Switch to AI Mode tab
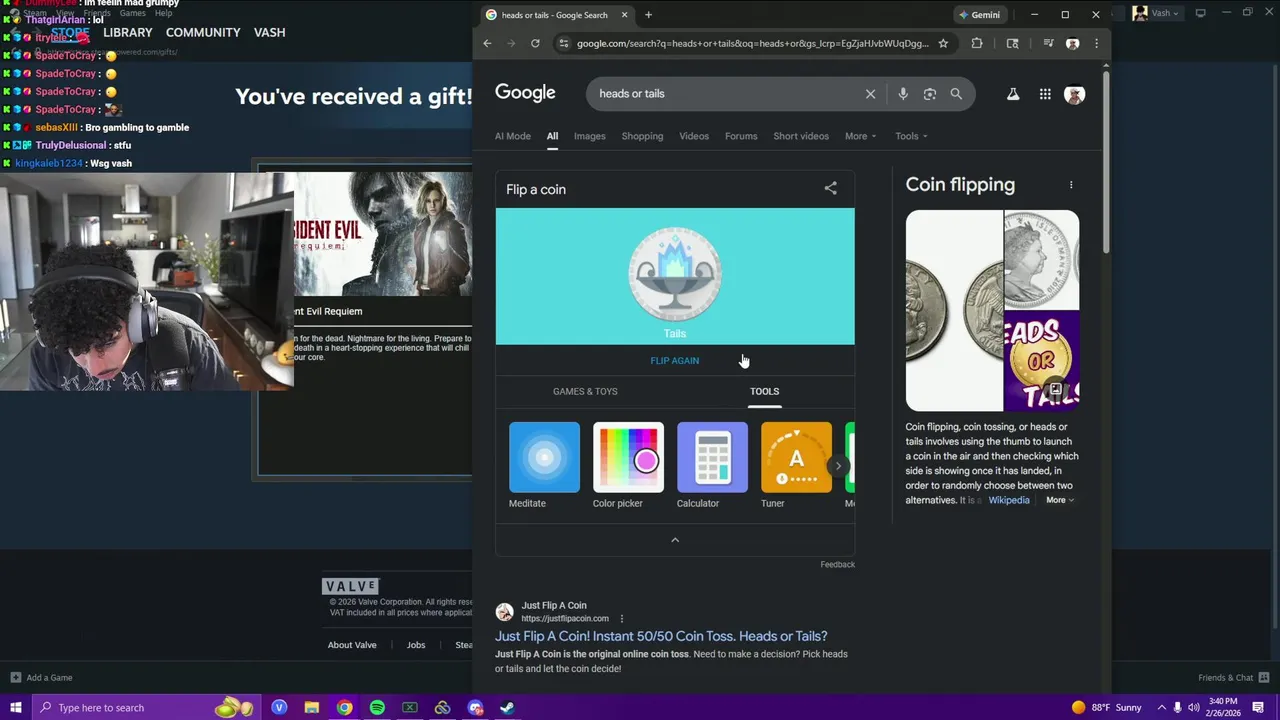This screenshot has width=1280, height=720. point(512,136)
